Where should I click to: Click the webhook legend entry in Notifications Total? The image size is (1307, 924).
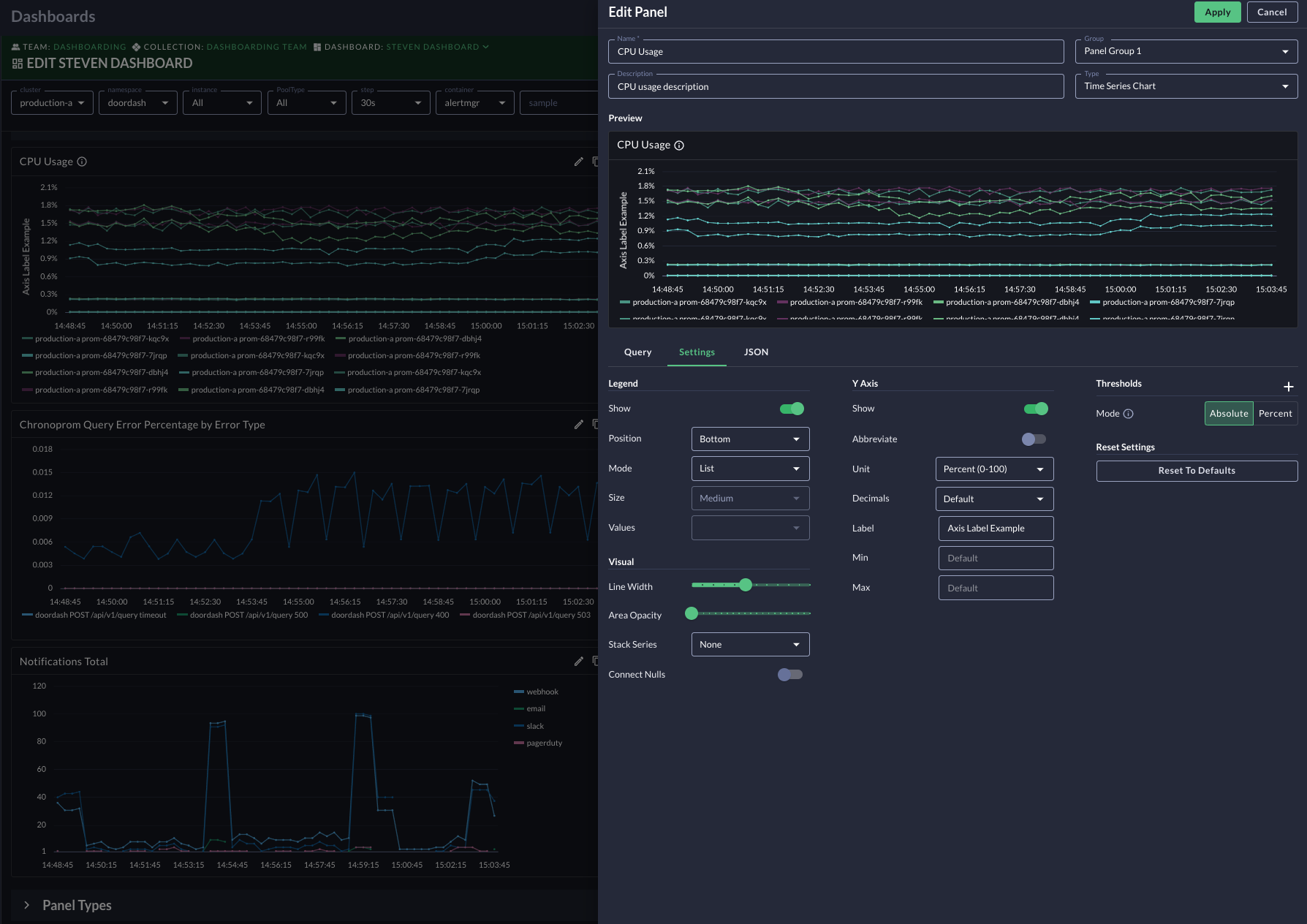tap(536, 692)
